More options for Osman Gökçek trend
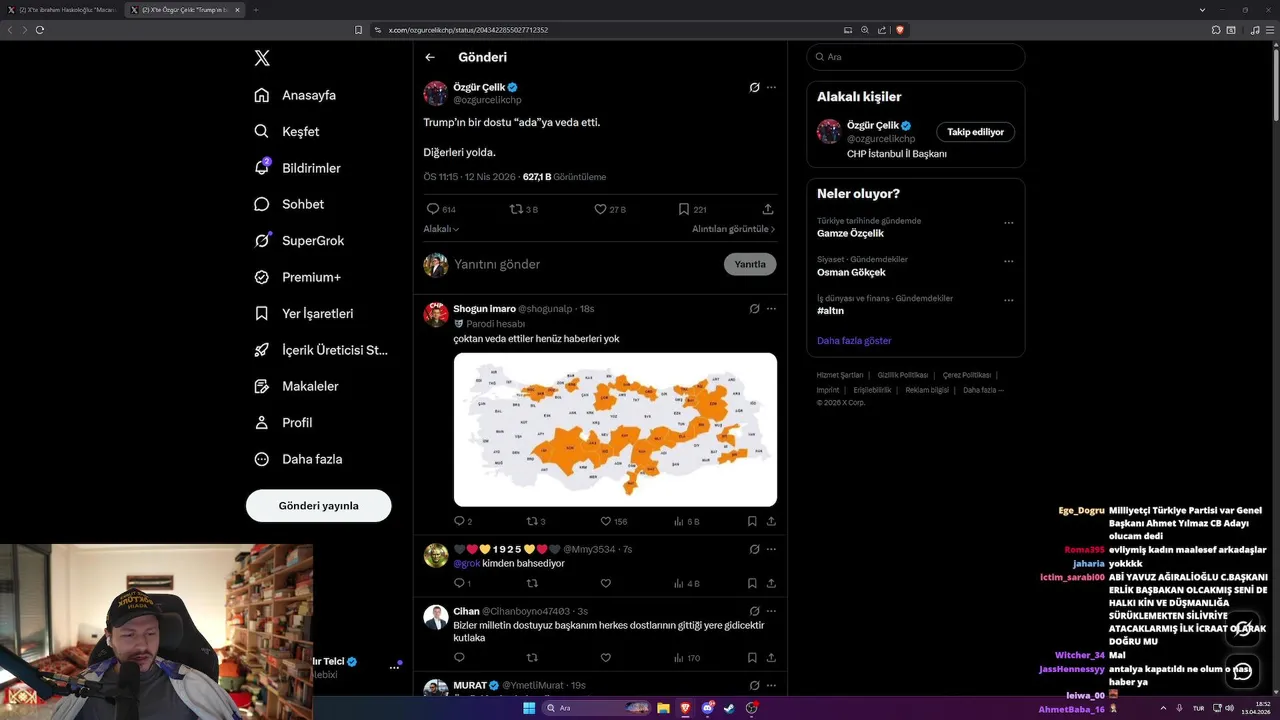 [x=1008, y=261]
